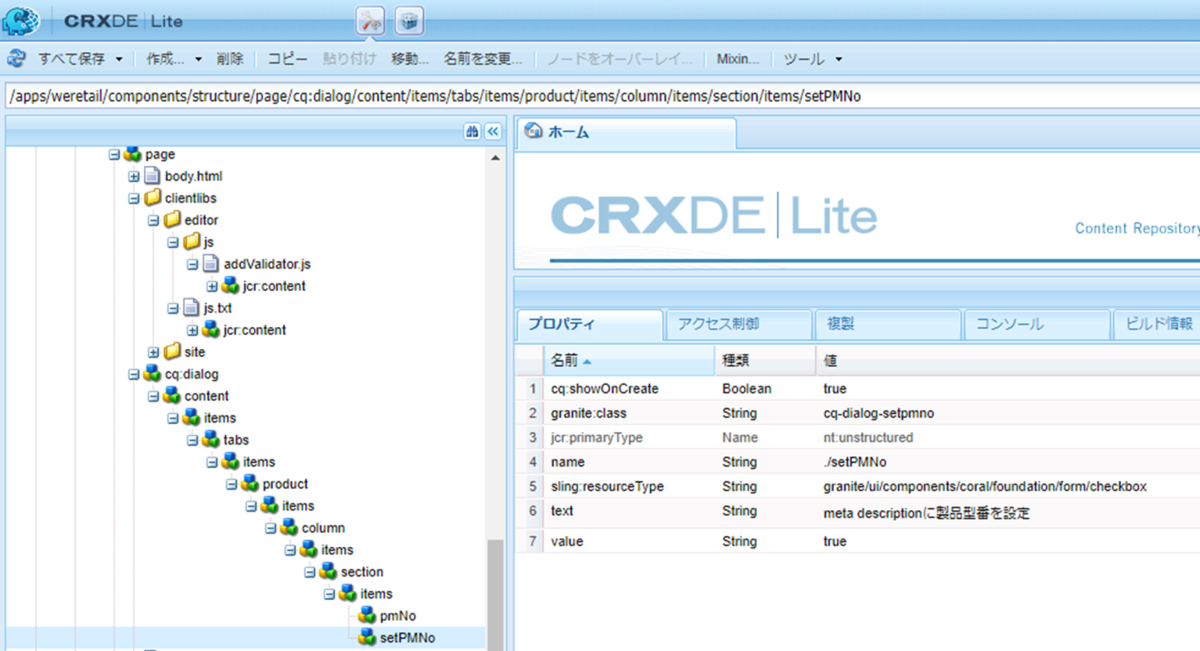Select the clientlibs folder icon

(153, 198)
